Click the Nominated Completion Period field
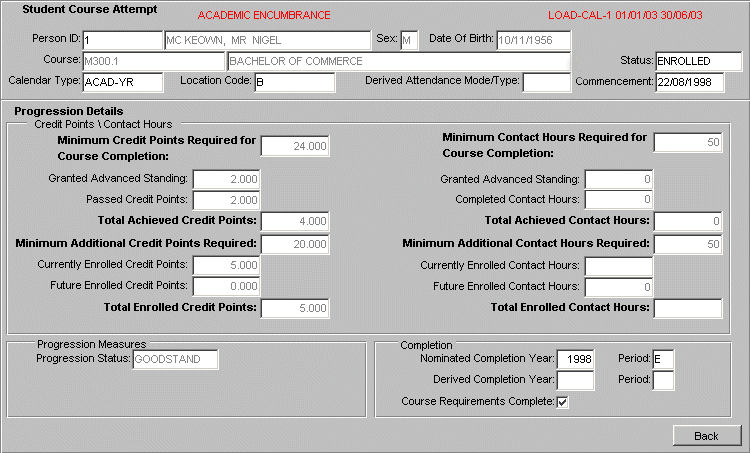Image resolution: width=750 pixels, height=453 pixels. [663, 359]
